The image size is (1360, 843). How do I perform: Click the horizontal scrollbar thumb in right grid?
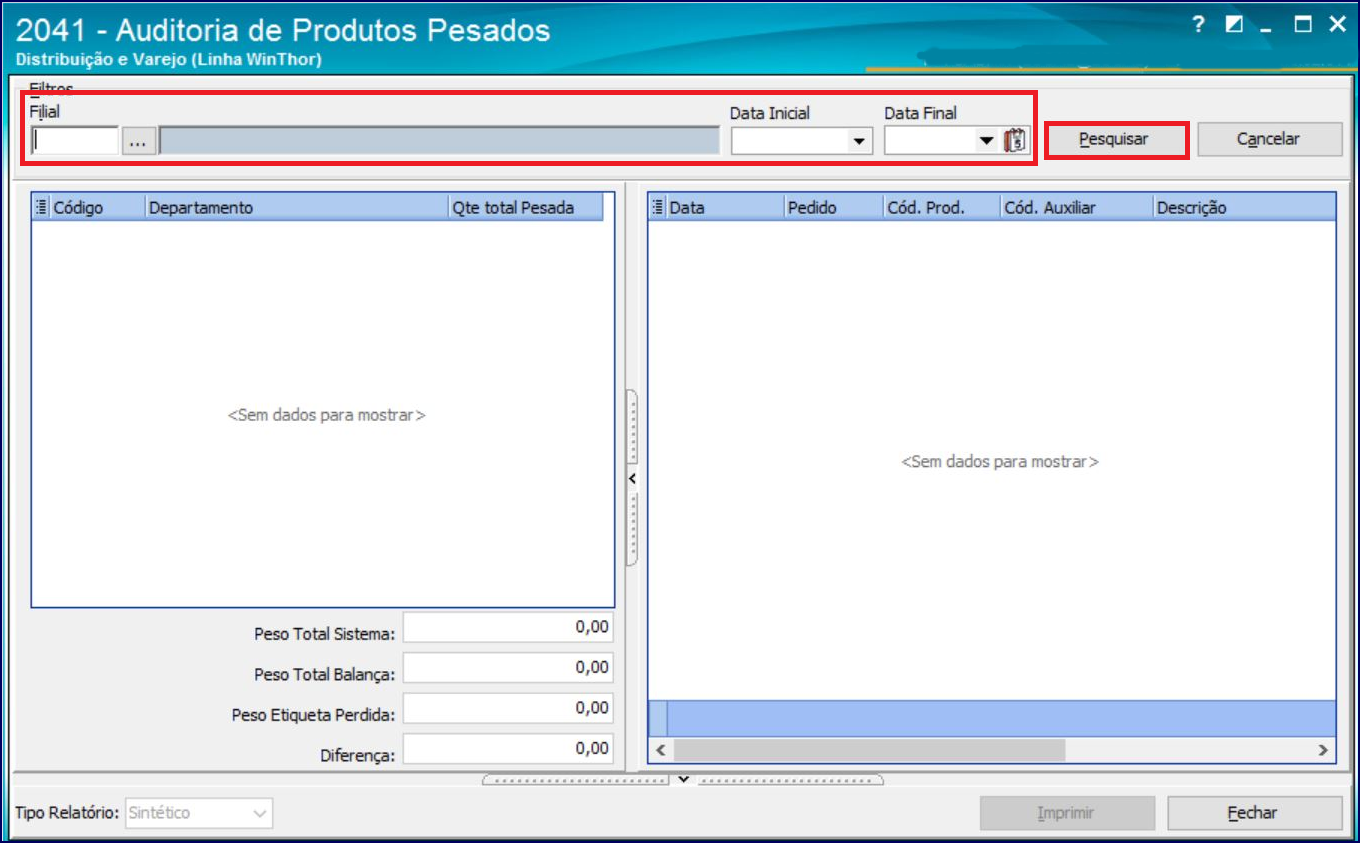869,749
